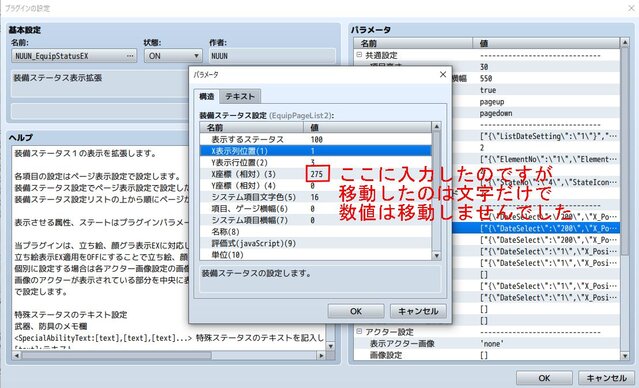Click scroll down arrow in main parameter list
The height and width of the screenshot is (388, 639).
point(625,355)
